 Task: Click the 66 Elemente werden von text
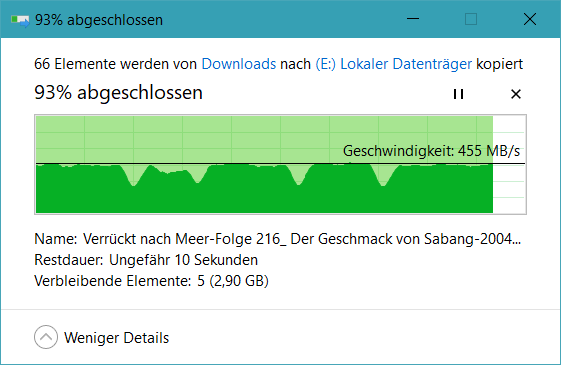116,64
